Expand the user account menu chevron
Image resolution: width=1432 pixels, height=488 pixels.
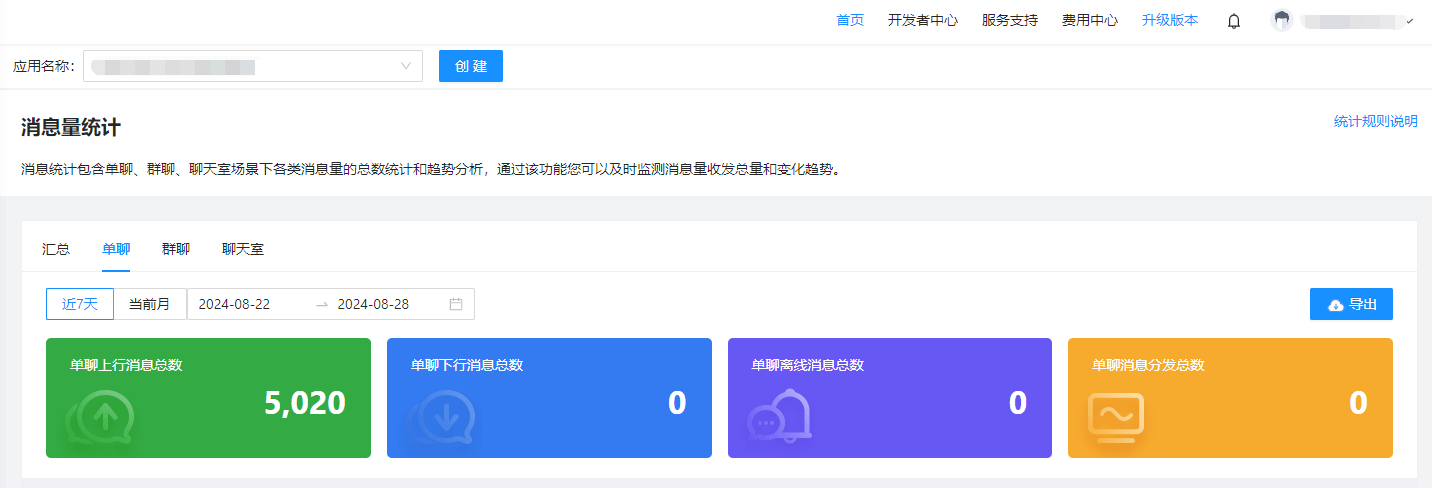click(x=1410, y=21)
